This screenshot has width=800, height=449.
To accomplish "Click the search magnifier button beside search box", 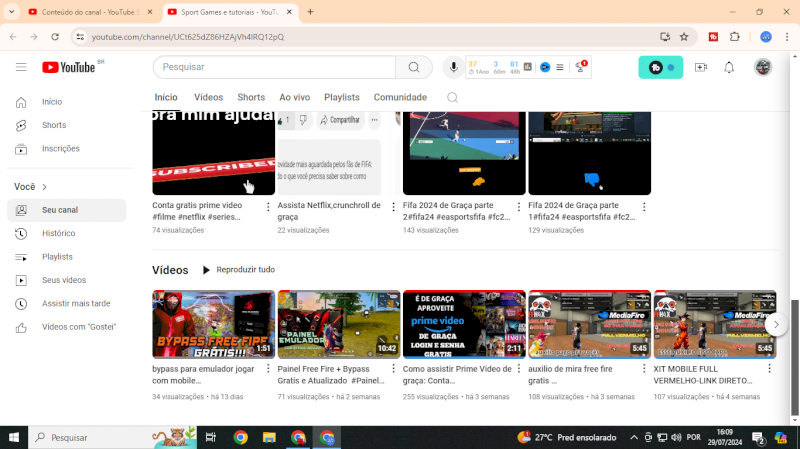I will pos(413,67).
